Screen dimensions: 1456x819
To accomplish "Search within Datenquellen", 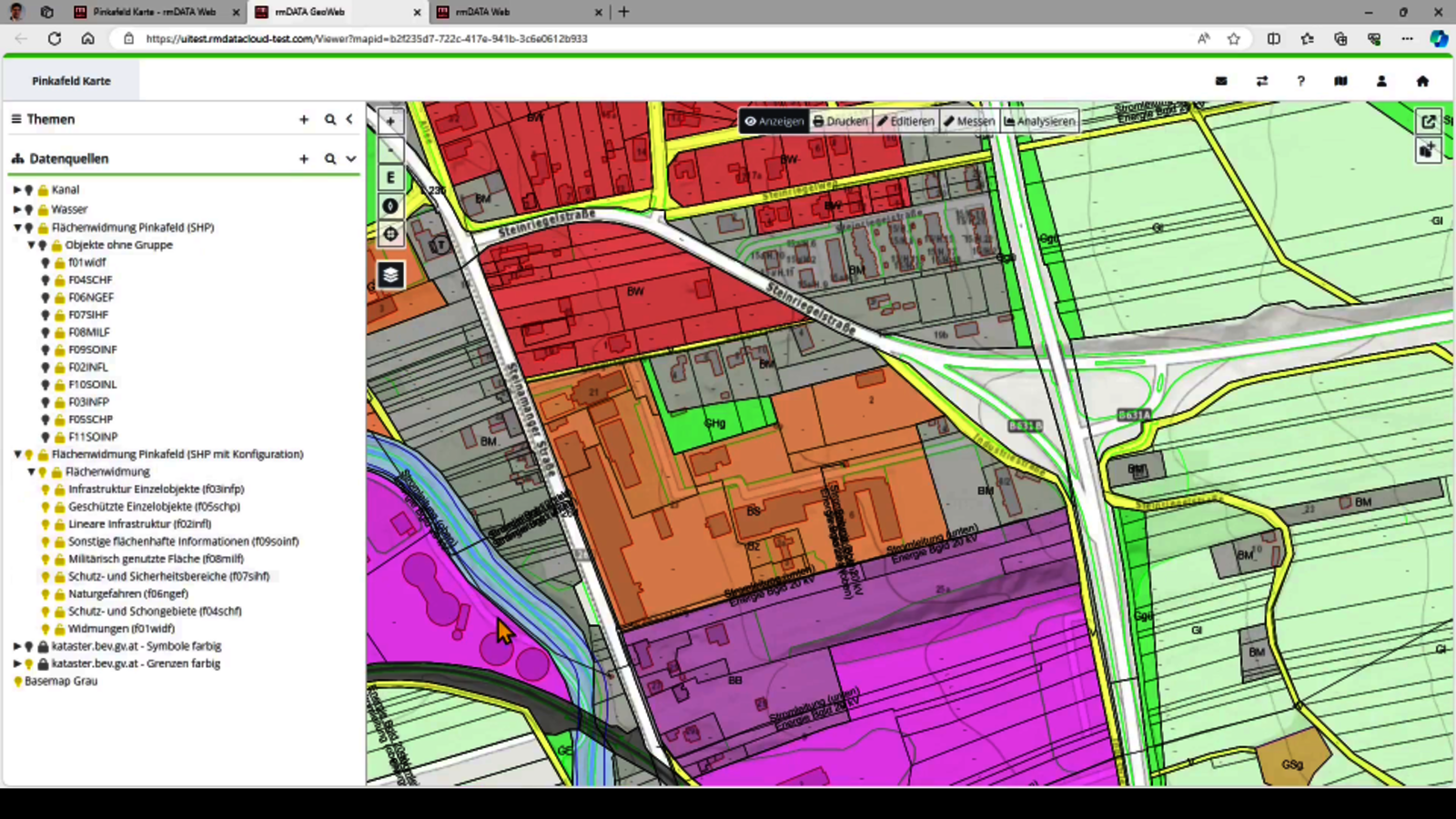I will tap(330, 158).
